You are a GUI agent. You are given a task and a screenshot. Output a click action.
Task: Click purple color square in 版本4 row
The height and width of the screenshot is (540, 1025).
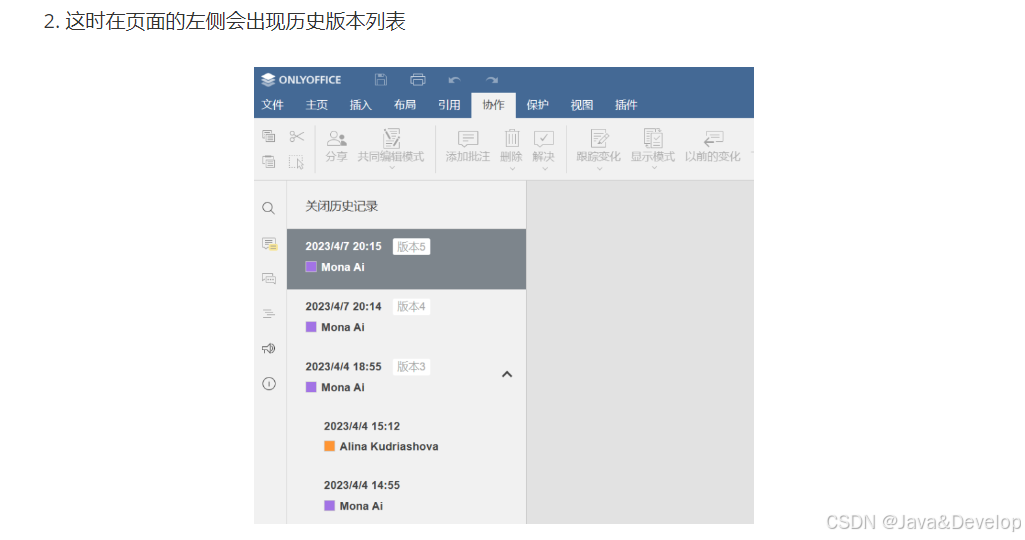(x=311, y=327)
